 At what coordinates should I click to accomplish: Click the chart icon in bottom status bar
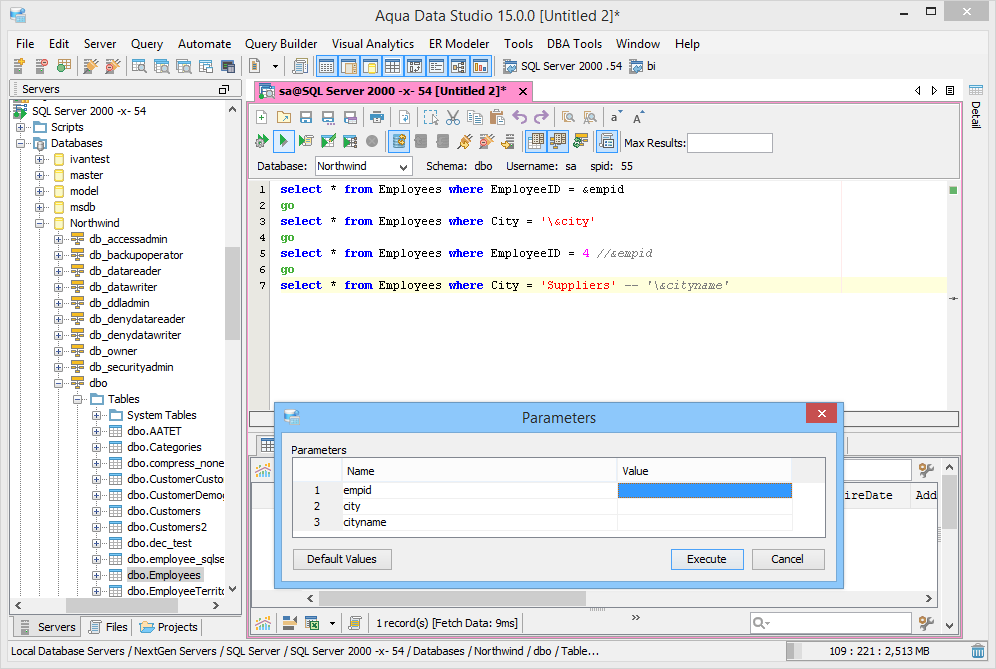(x=263, y=623)
